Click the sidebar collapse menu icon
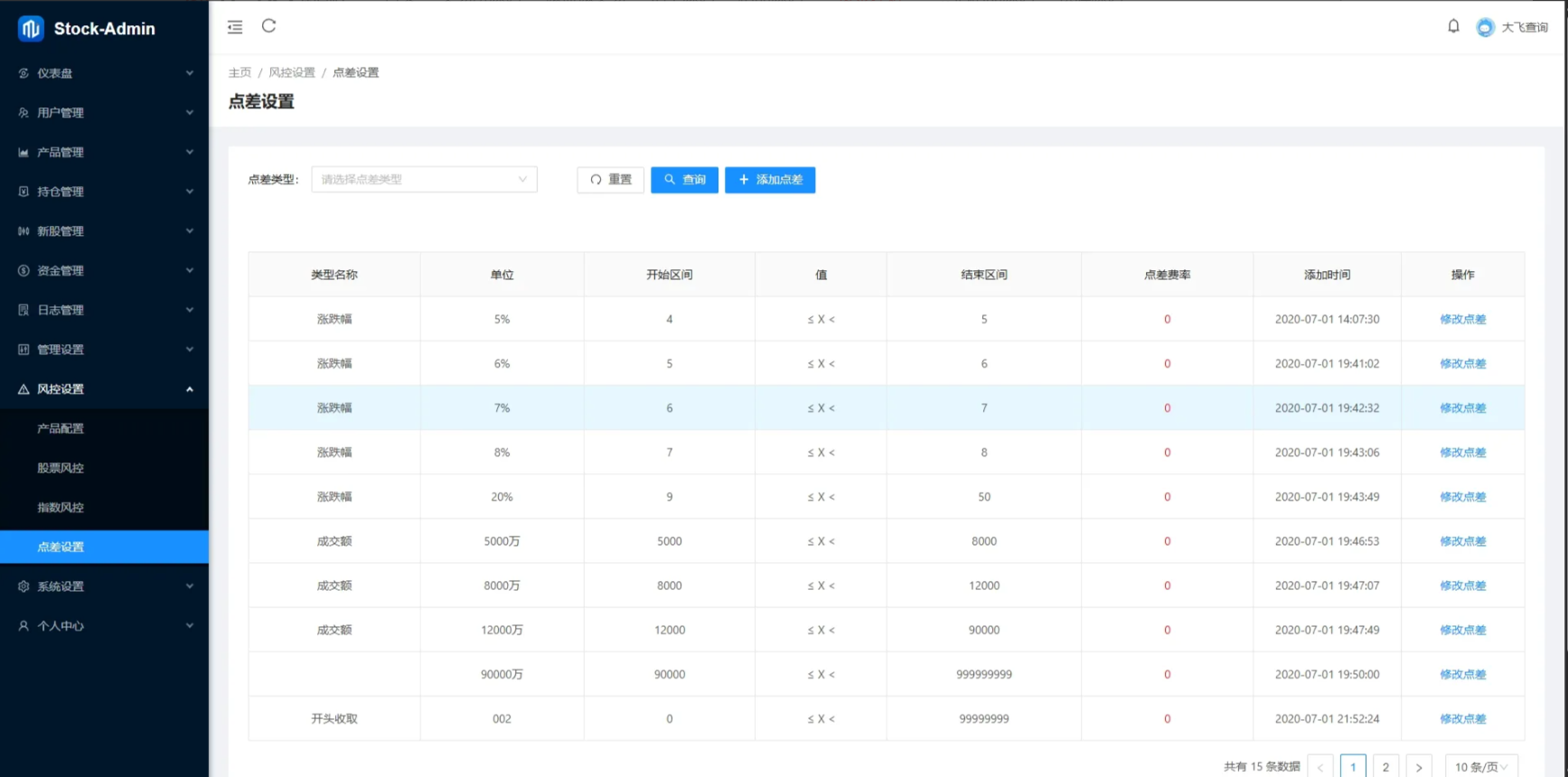Viewport: 1568px width, 777px height. point(235,27)
